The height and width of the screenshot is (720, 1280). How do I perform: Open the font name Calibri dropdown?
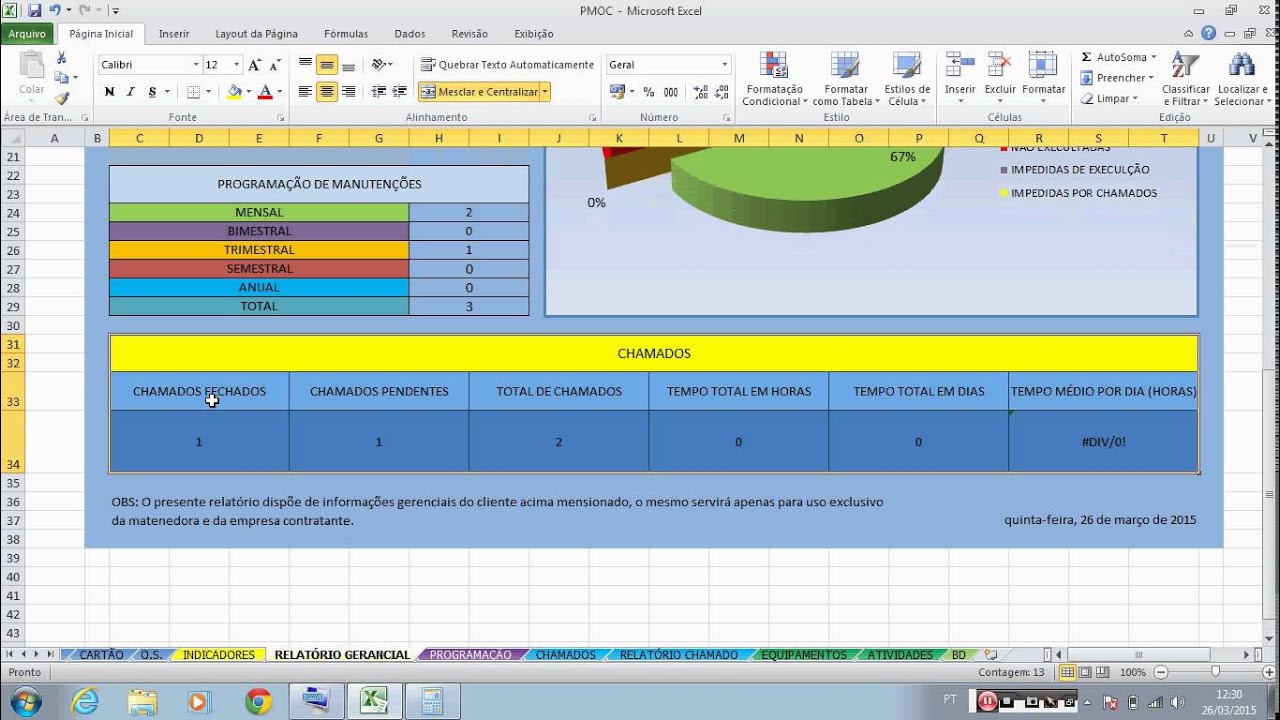tap(196, 65)
